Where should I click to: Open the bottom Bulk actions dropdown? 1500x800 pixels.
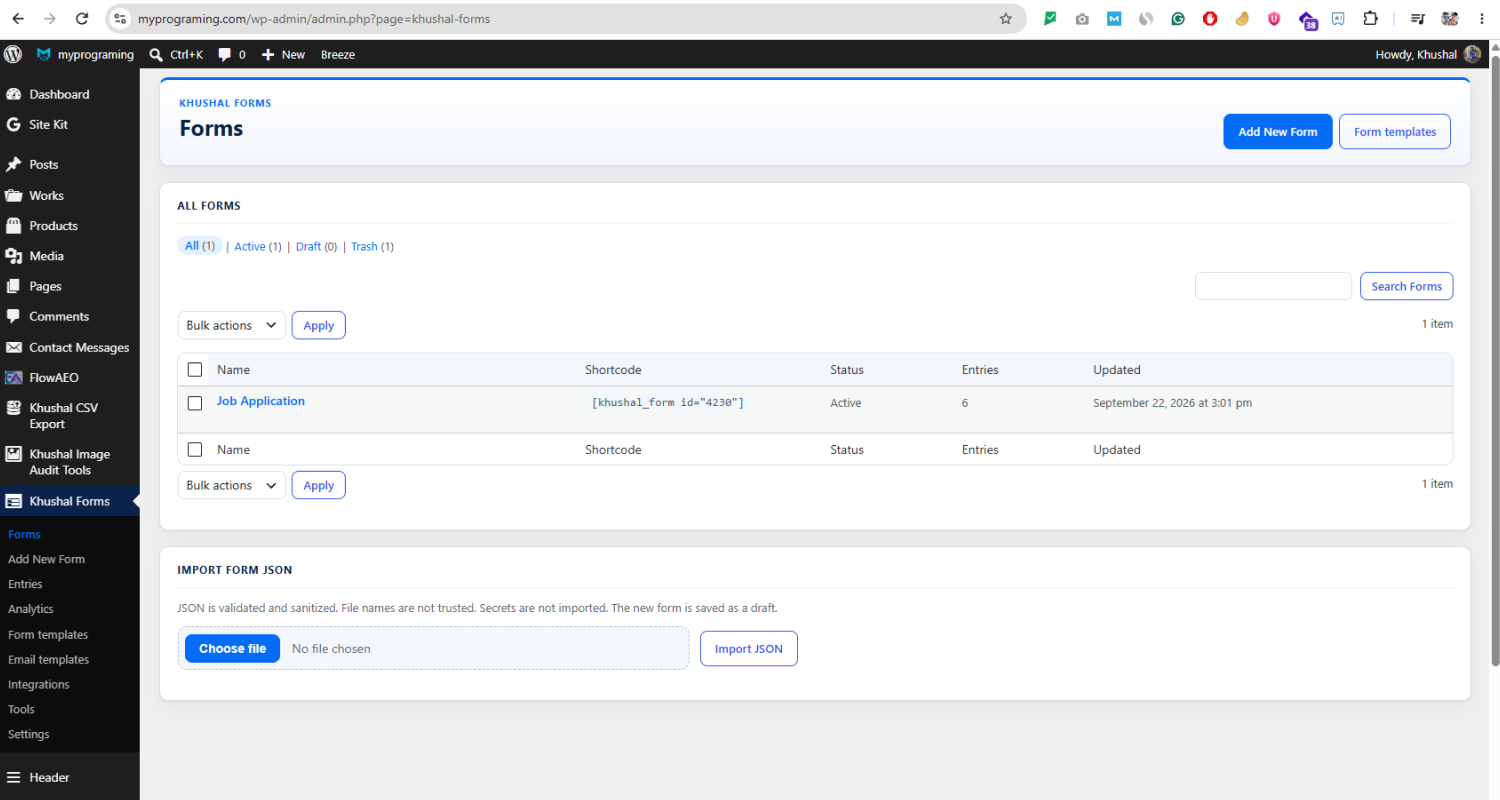pyautogui.click(x=232, y=485)
